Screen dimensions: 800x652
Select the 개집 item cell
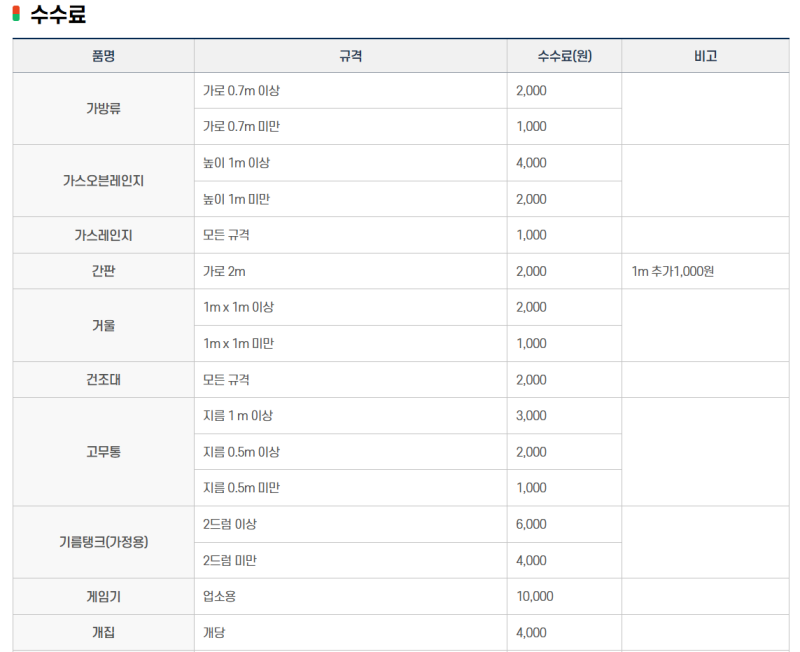click(104, 633)
